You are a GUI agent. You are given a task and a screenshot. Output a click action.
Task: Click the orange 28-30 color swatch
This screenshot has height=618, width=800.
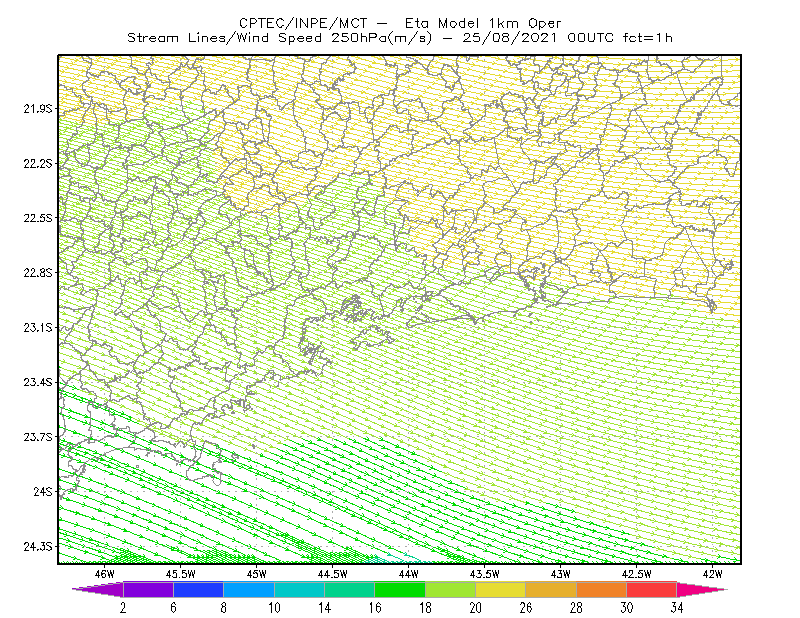(x=602, y=589)
